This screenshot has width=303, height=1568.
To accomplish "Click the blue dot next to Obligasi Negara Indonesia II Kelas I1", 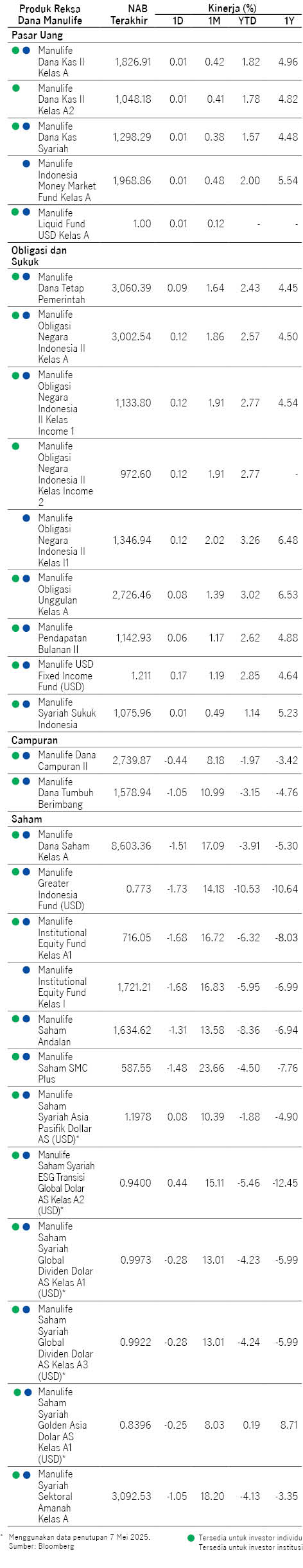I will [x=26, y=518].
